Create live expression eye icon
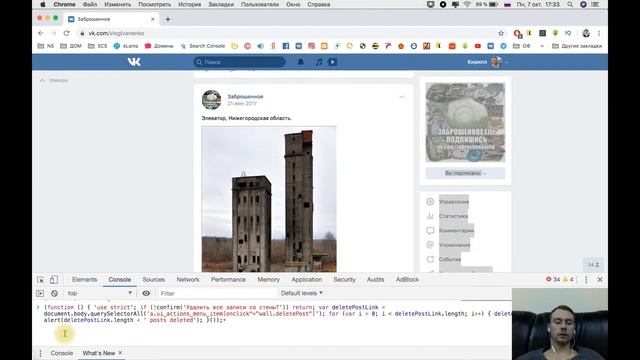640x360 pixels. click(146, 293)
